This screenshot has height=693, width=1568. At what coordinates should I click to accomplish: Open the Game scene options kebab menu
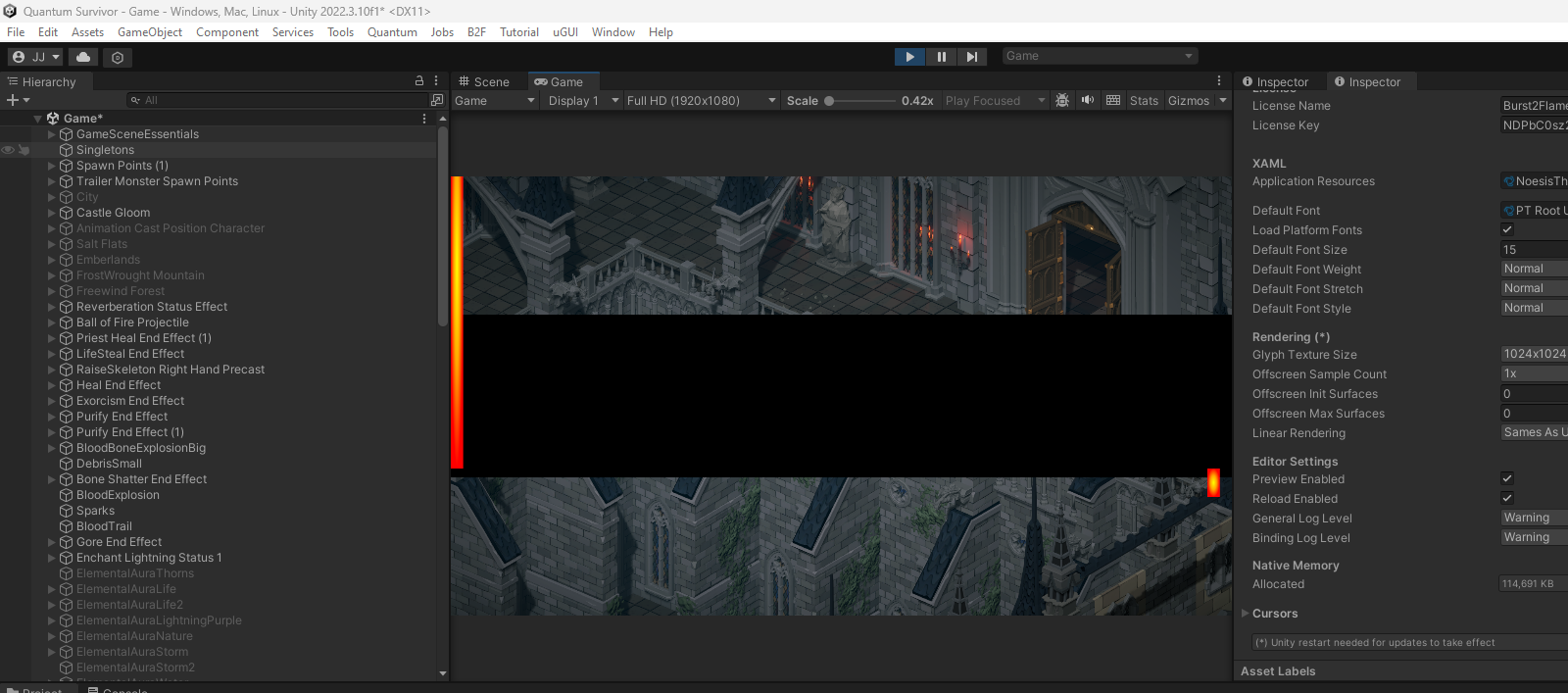click(424, 119)
